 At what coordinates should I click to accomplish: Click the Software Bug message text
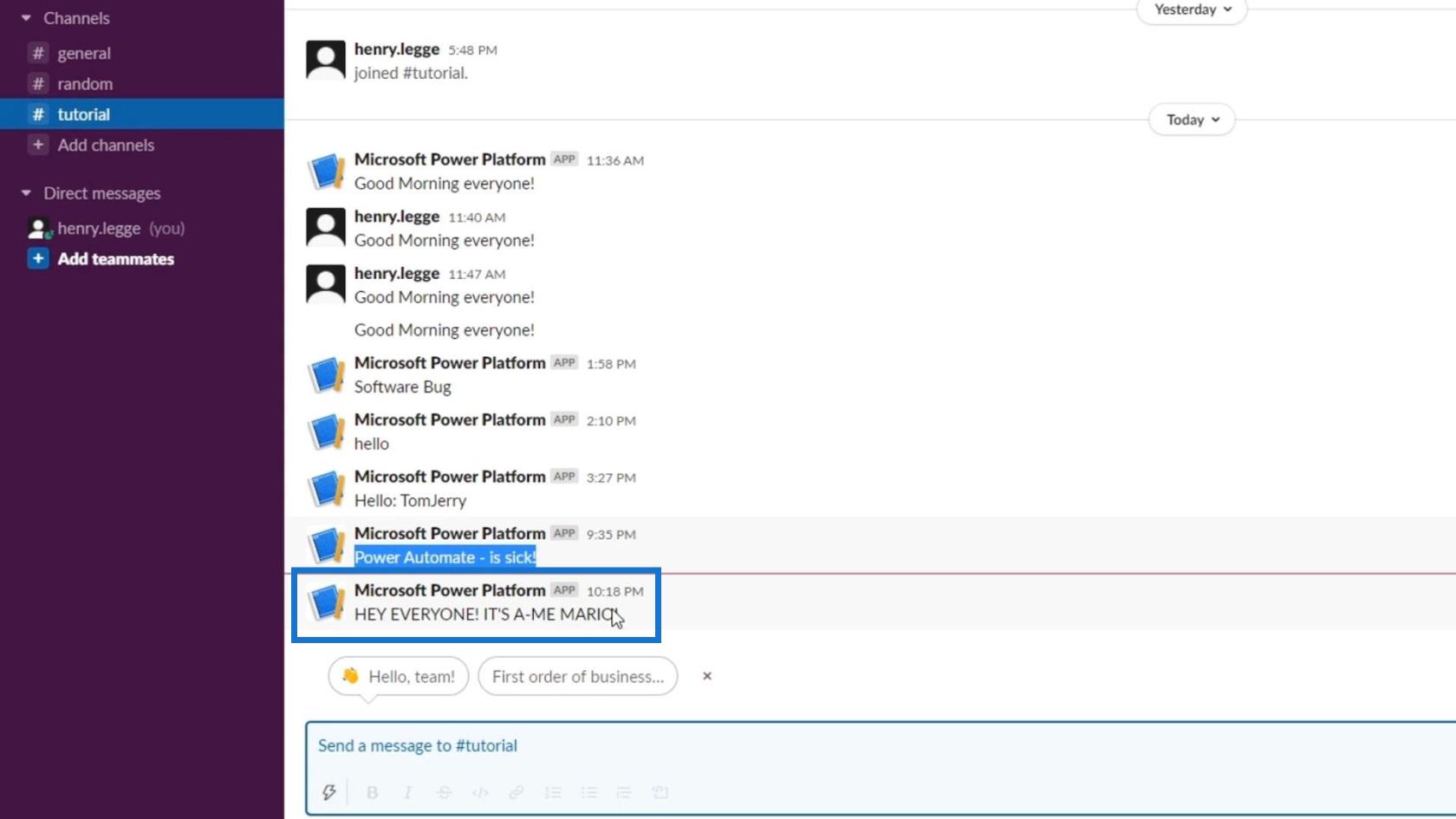click(403, 387)
